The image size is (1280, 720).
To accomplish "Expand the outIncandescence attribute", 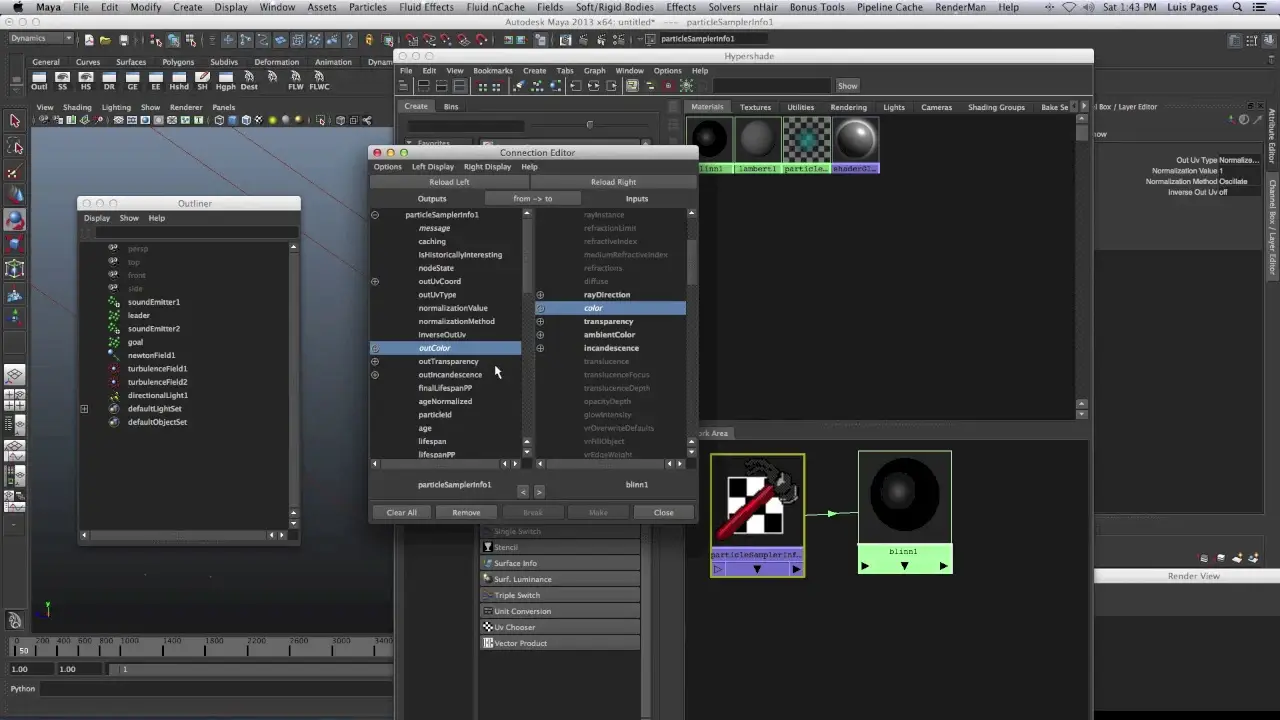I will click(375, 375).
